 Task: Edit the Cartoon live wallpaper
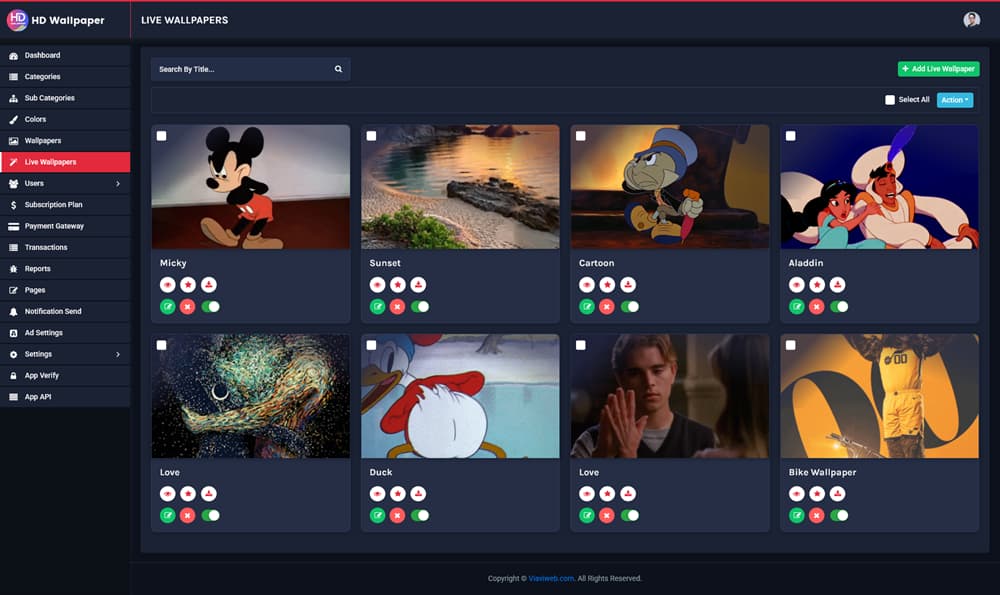pyautogui.click(x=587, y=307)
